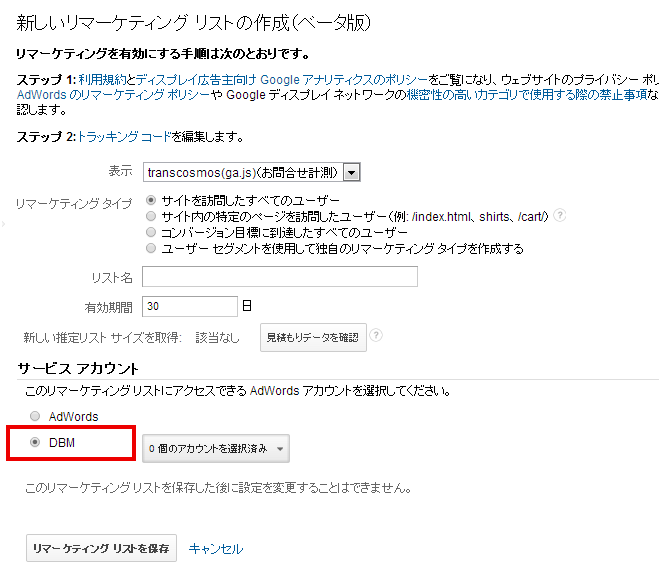
Task: Select ユーザー セグメント custom remarketing type radio
Action: (x=151, y=247)
